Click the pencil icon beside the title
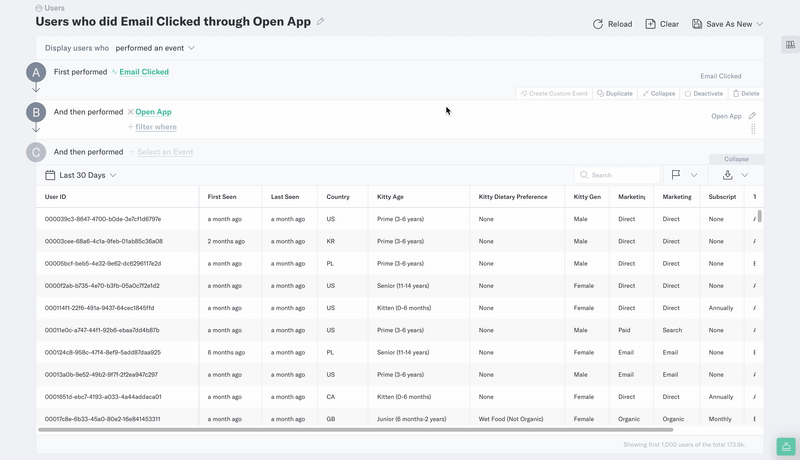This screenshot has height=460, width=800. coord(320,21)
